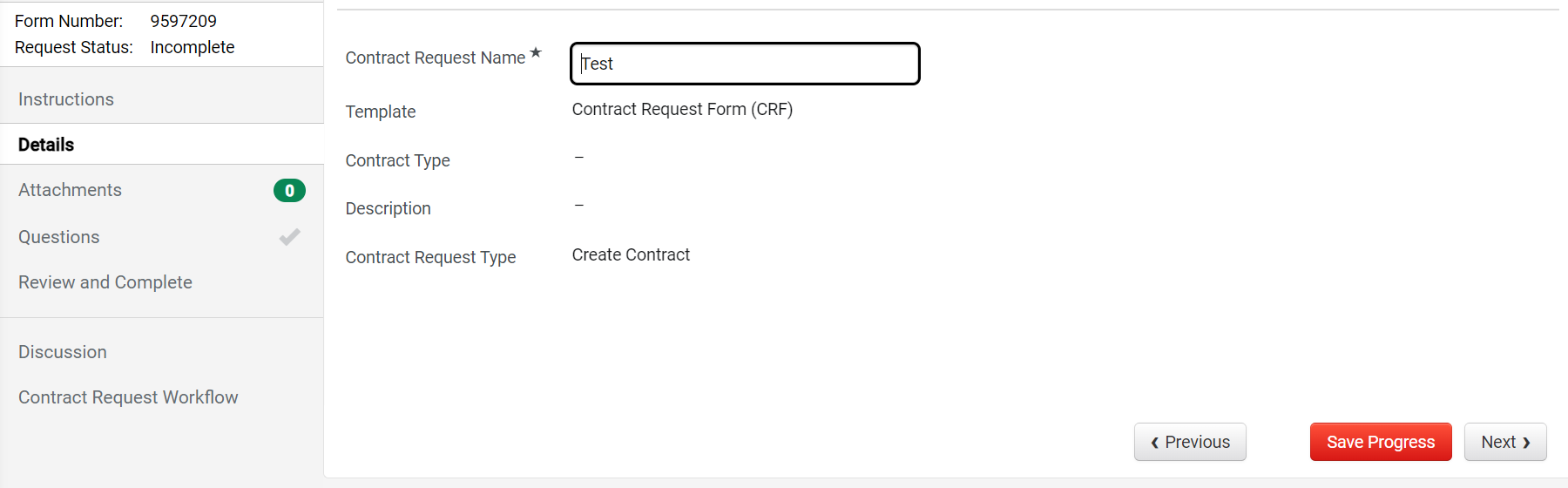The image size is (1568, 488).
Task: View the Contract Request Workflow
Action: coord(162,397)
